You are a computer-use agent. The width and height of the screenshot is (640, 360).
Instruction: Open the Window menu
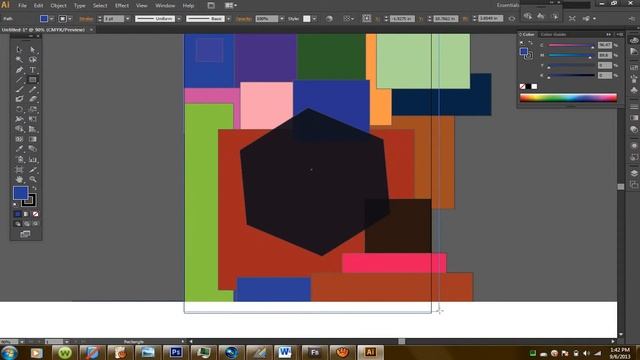(165, 6)
